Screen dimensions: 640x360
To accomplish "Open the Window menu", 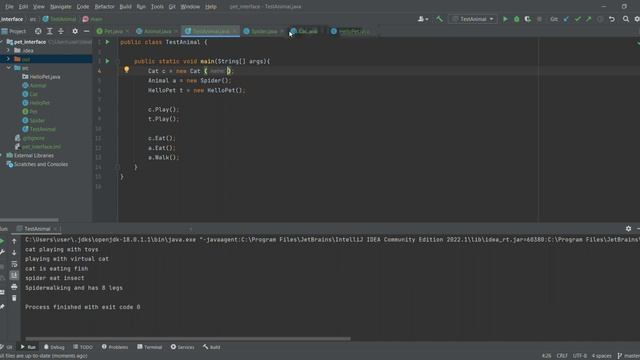I will [190, 7].
